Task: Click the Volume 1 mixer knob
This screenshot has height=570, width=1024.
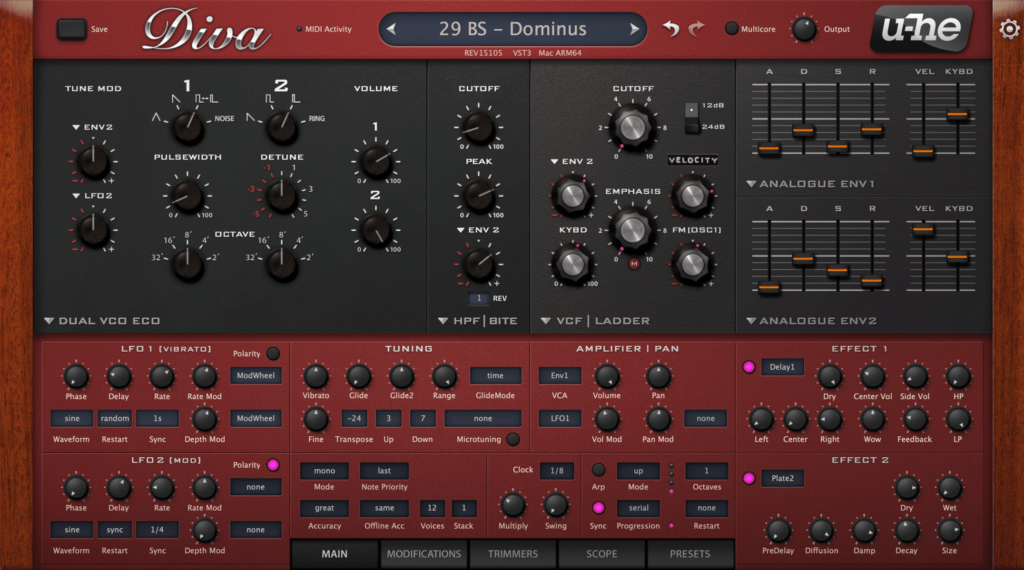Action: tap(376, 161)
